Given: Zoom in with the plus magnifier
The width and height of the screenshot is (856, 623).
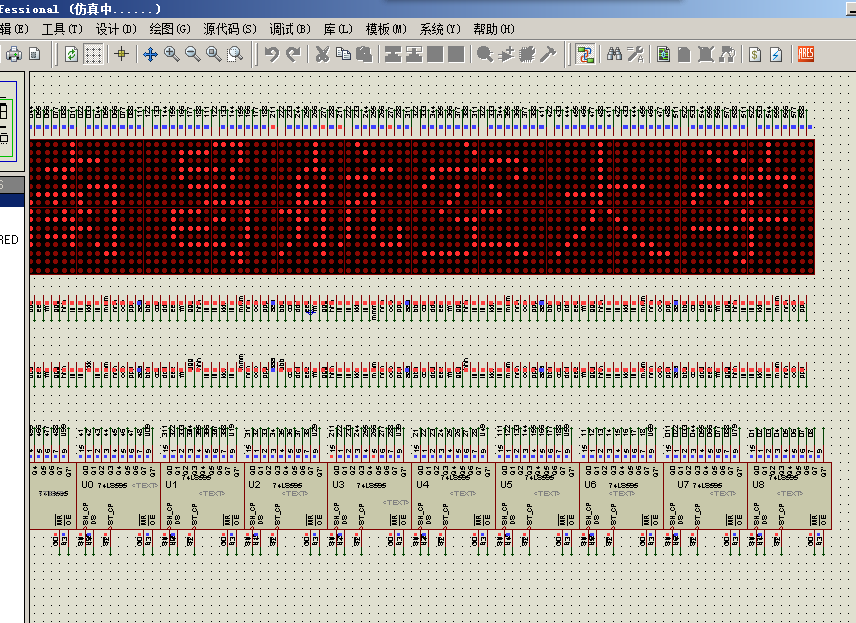Looking at the screenshot, I should (172, 54).
